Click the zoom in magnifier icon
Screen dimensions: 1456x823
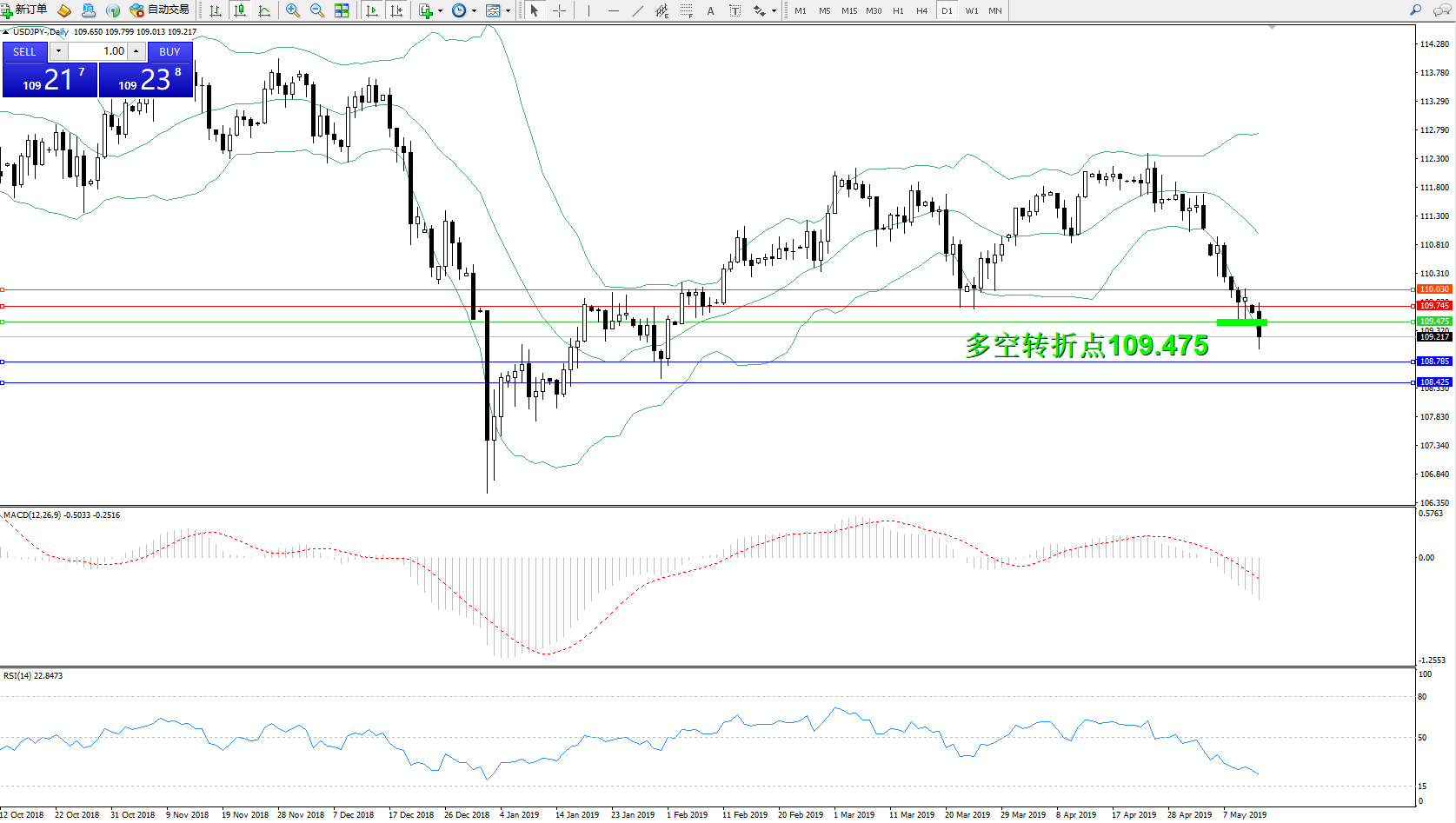click(x=293, y=10)
